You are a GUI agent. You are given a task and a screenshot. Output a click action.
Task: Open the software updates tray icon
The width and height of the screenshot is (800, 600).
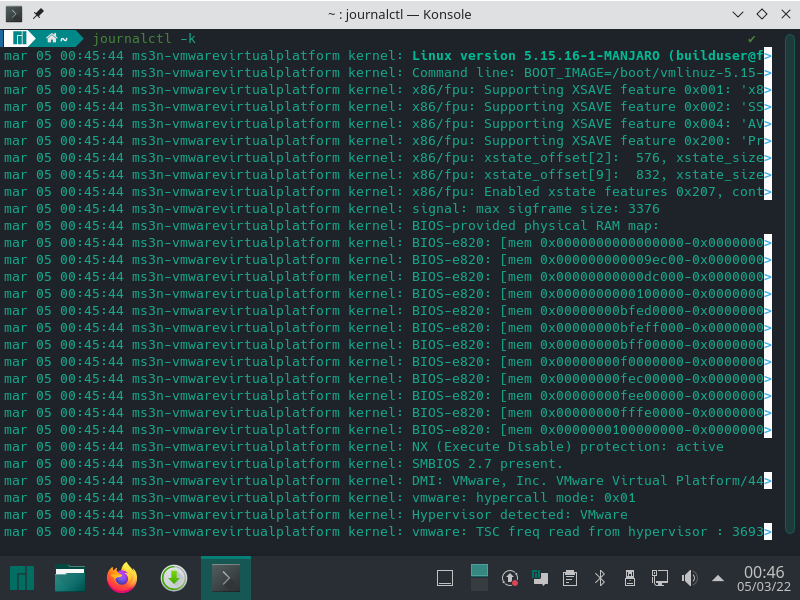(510, 579)
